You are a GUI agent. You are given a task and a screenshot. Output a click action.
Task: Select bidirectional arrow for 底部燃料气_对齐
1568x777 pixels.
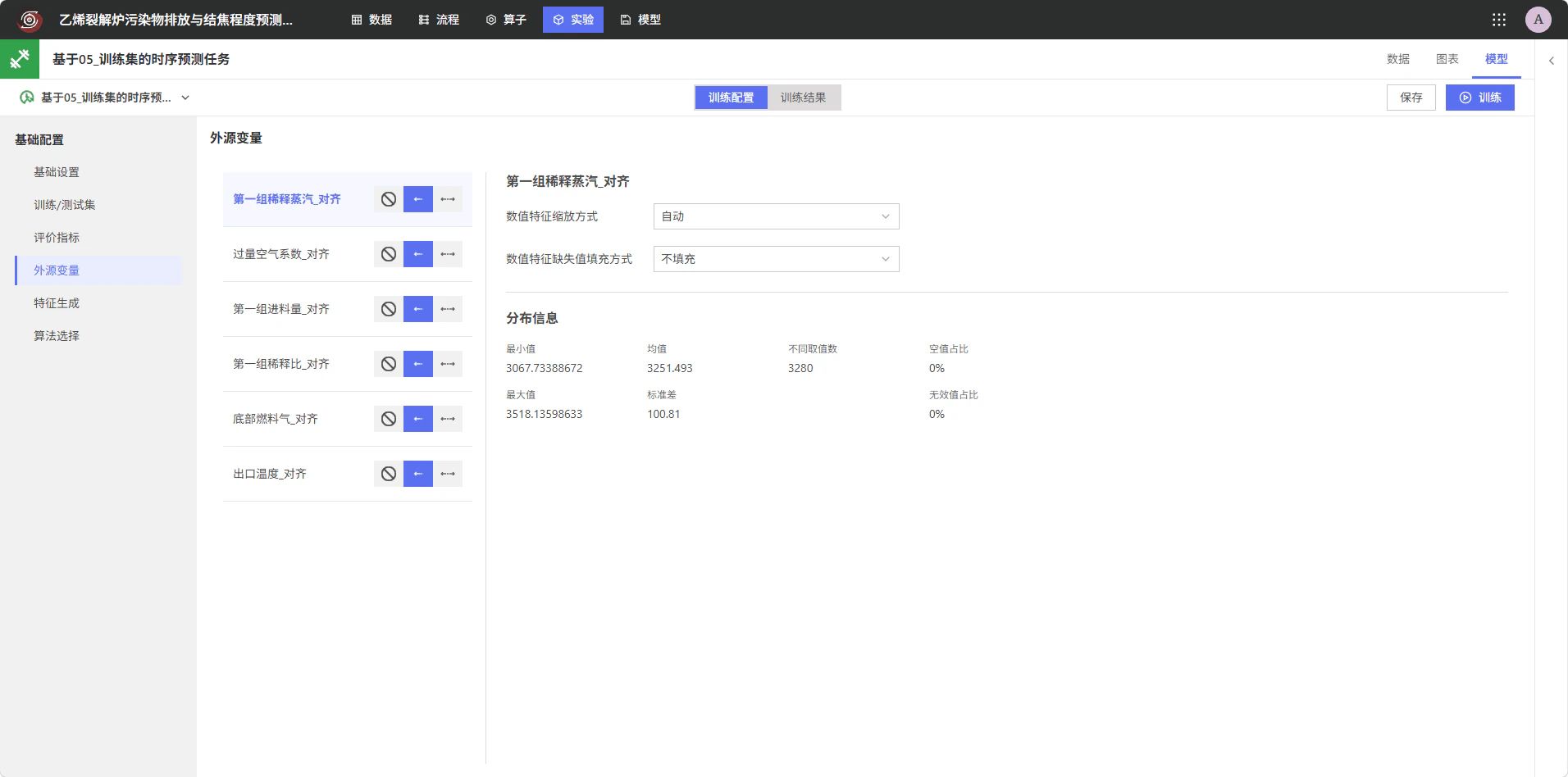point(448,419)
